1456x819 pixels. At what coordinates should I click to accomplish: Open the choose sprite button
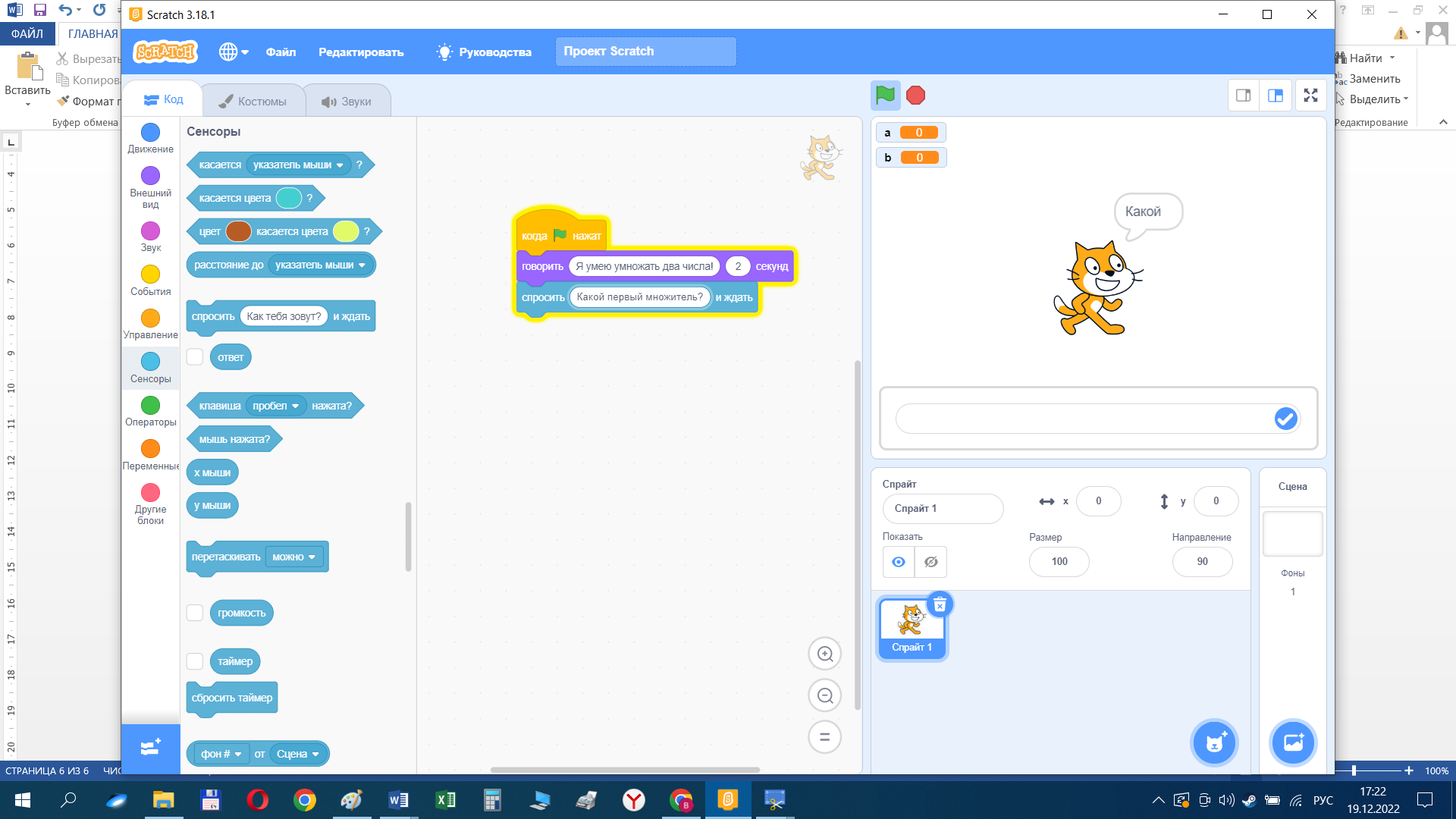tap(1214, 742)
